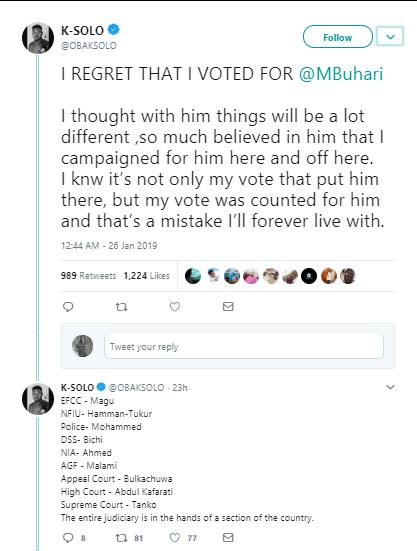The image size is (417, 551).
Task: Share the reply tweet via envelope icon
Action: (228, 537)
